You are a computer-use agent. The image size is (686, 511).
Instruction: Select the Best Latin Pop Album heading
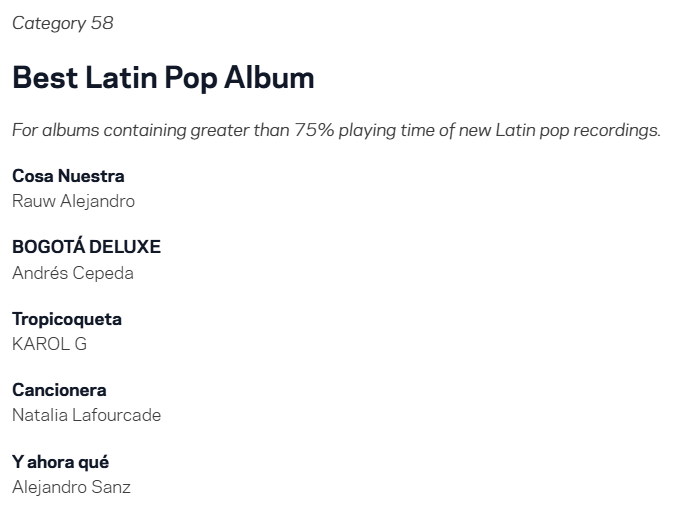tap(163, 78)
